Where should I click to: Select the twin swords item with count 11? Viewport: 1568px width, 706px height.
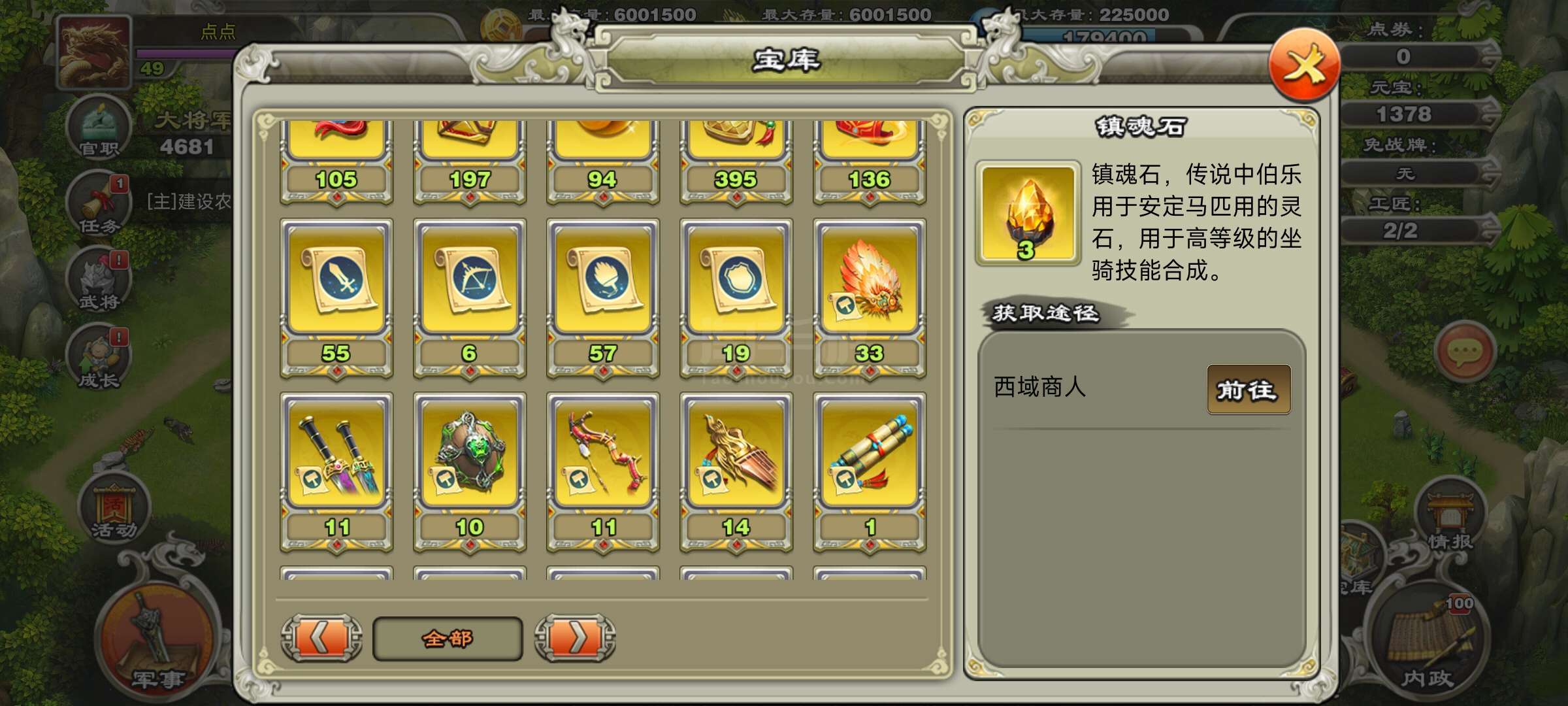click(336, 472)
